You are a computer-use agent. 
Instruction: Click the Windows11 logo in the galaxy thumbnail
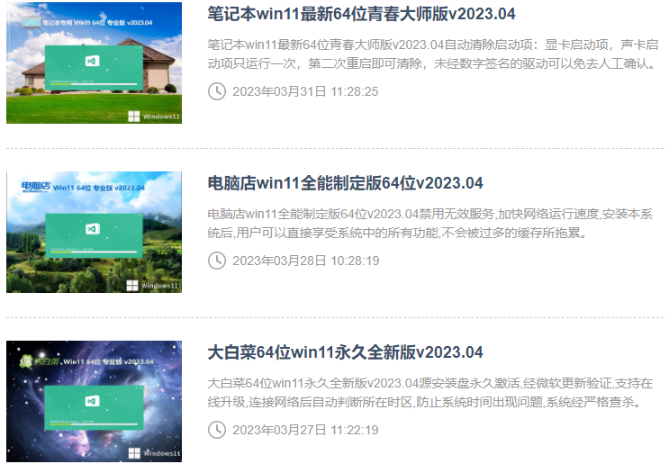pos(154,453)
